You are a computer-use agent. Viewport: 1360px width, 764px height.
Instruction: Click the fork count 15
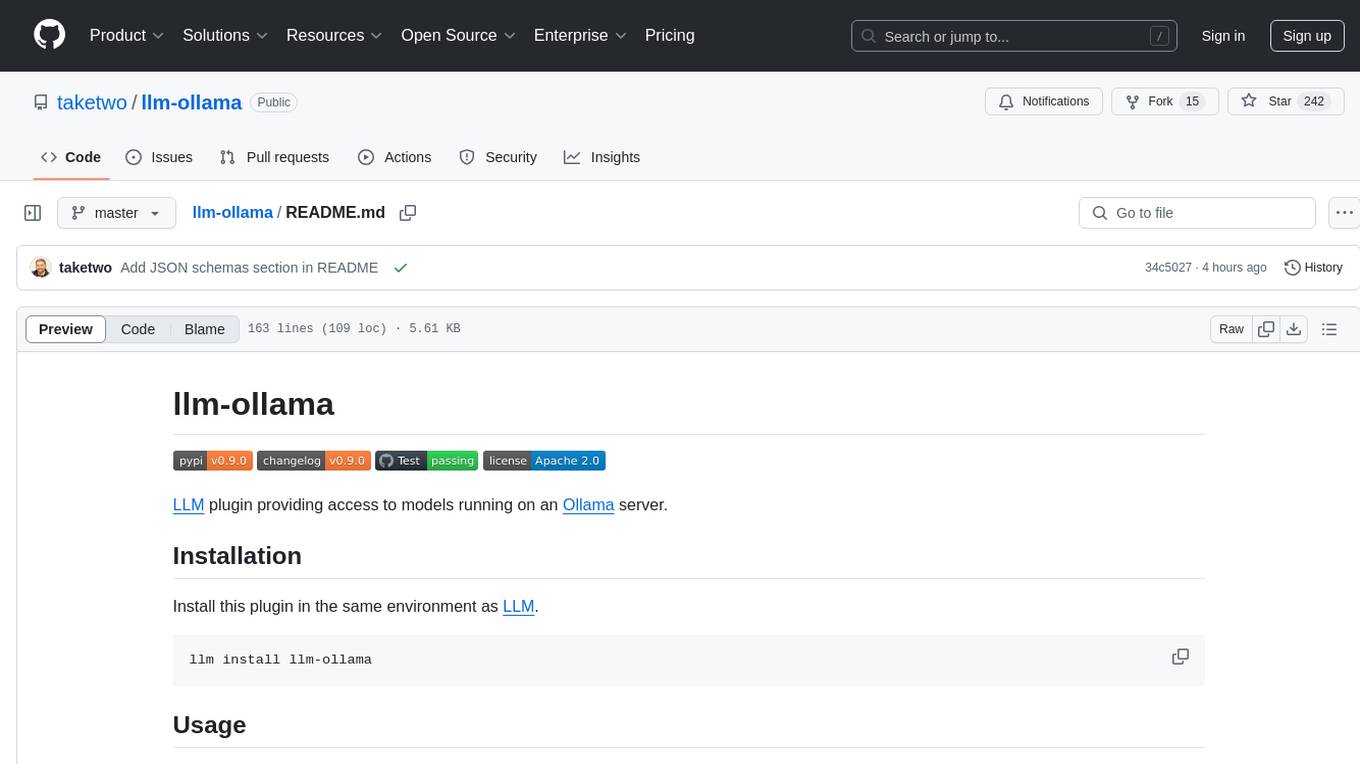pos(1192,101)
